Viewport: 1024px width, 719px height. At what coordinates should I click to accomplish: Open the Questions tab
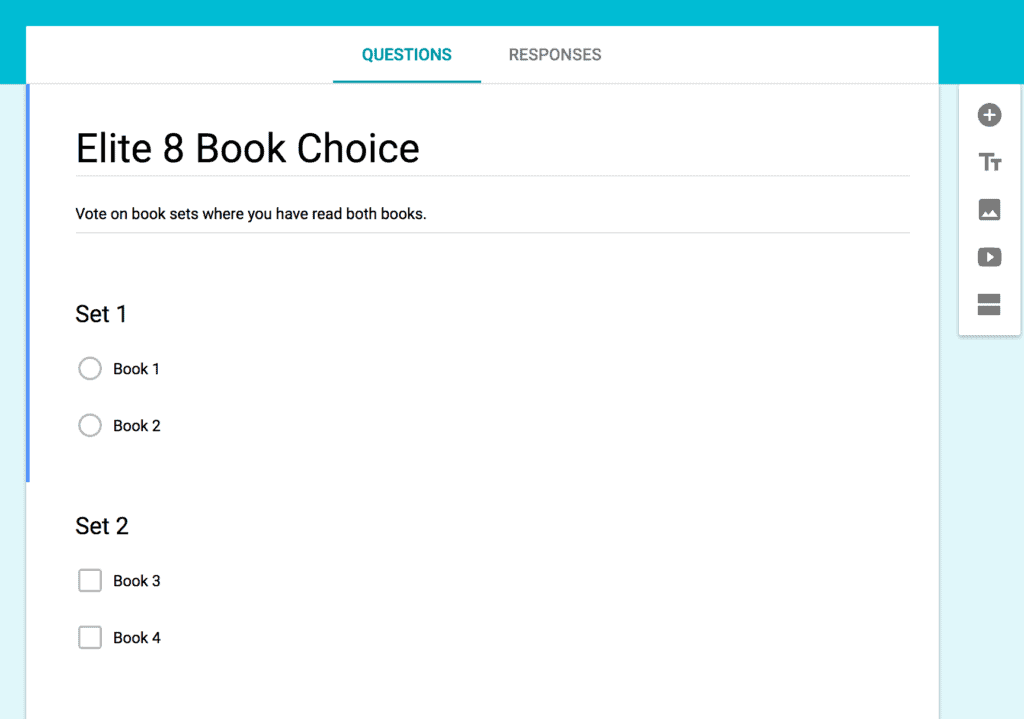click(407, 55)
